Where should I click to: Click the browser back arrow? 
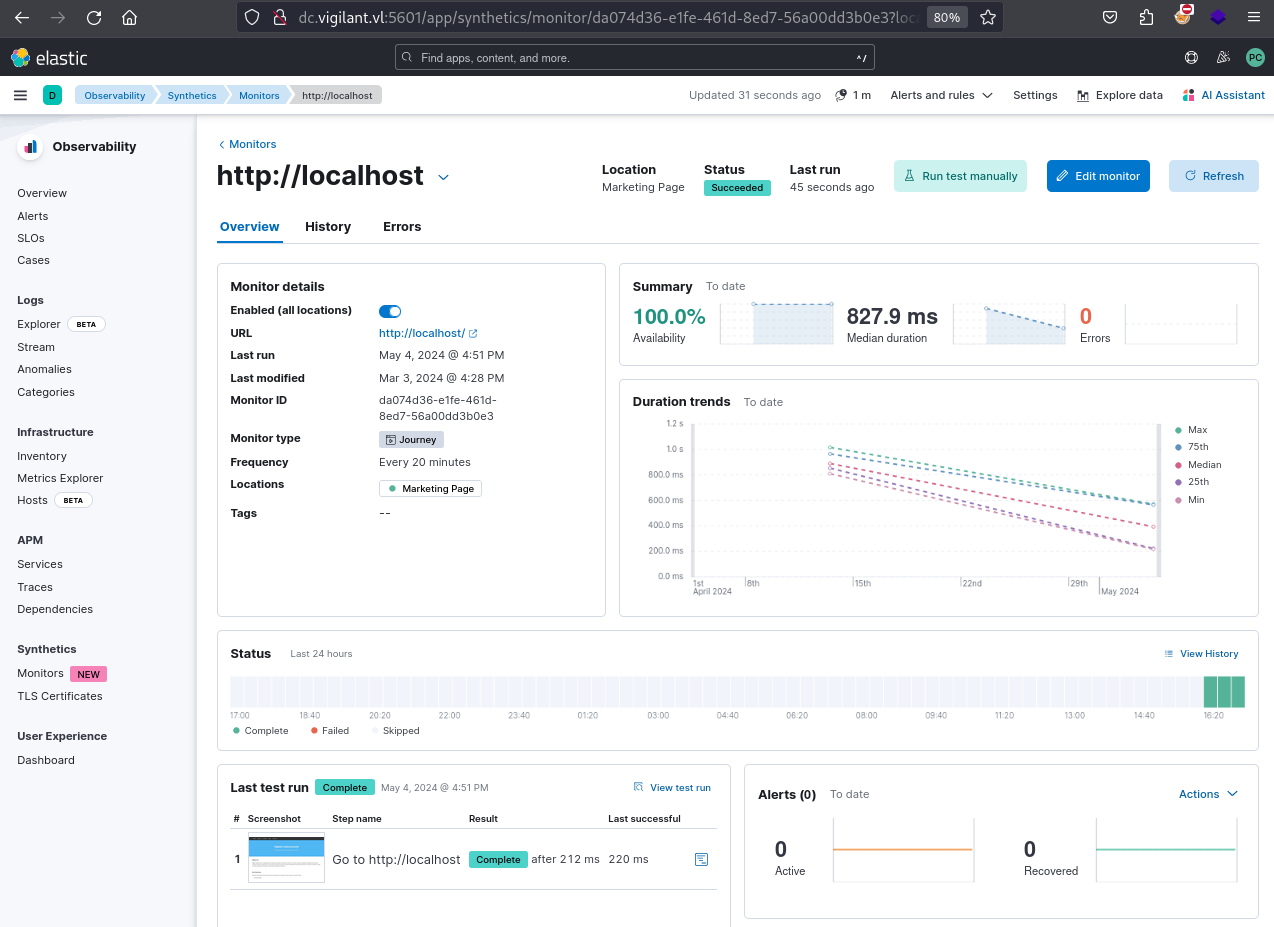tap(22, 17)
